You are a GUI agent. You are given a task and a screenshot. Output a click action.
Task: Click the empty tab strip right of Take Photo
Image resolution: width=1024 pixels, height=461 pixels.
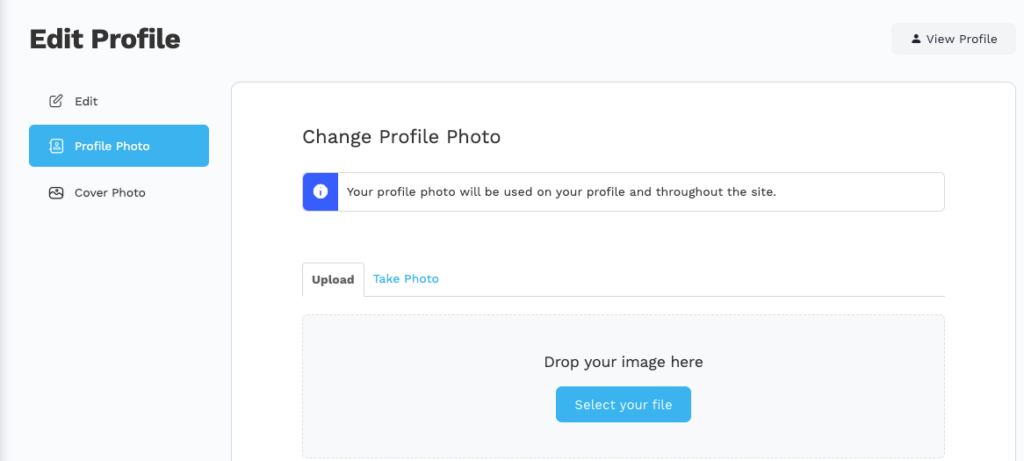point(700,279)
